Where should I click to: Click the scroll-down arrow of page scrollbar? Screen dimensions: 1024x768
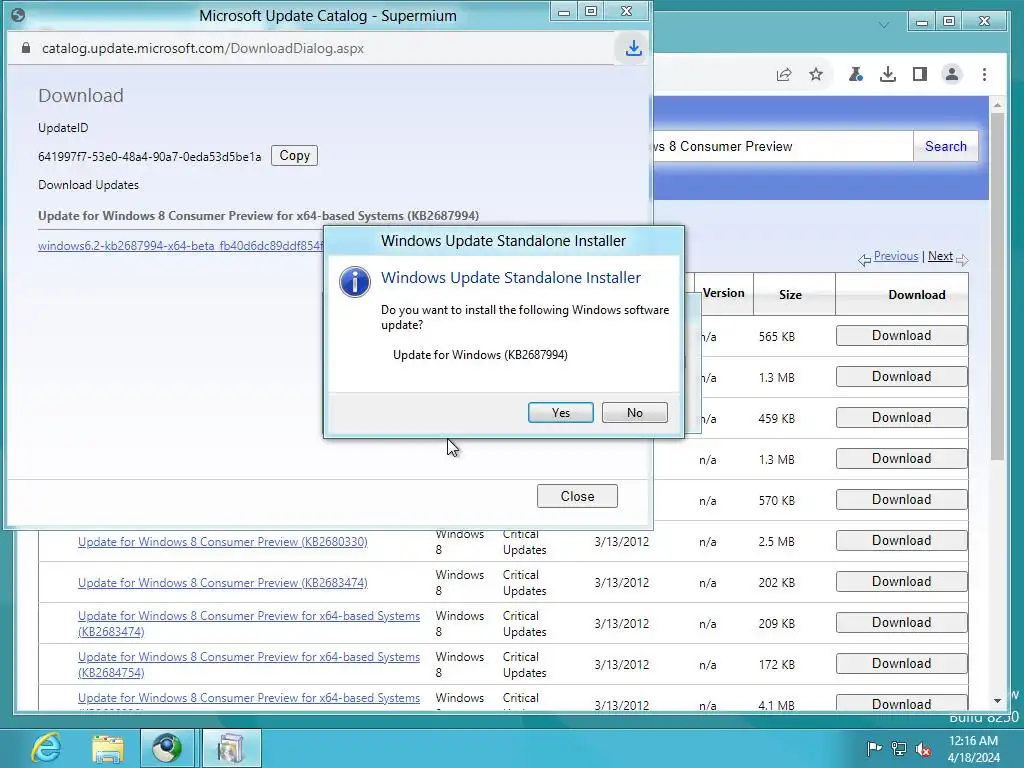click(x=997, y=701)
